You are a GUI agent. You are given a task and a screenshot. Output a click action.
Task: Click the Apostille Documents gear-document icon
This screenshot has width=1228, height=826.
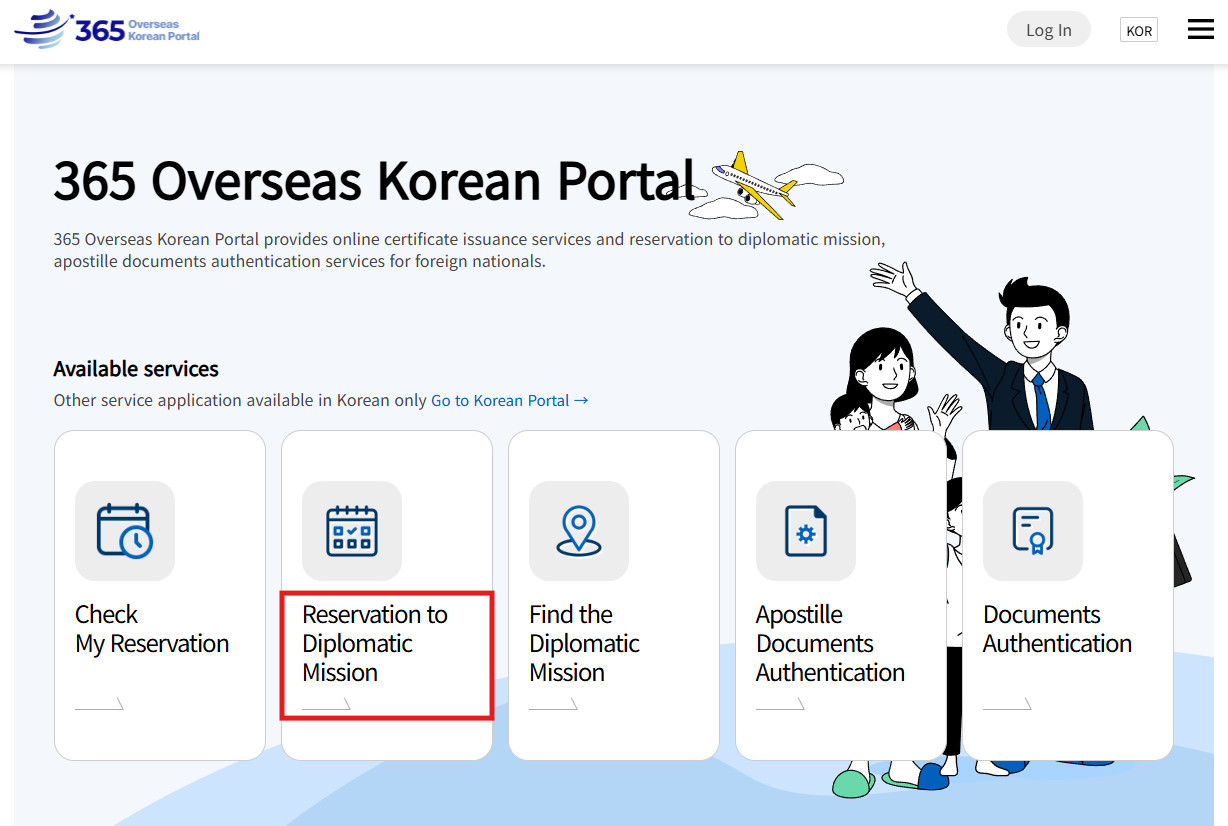(806, 531)
